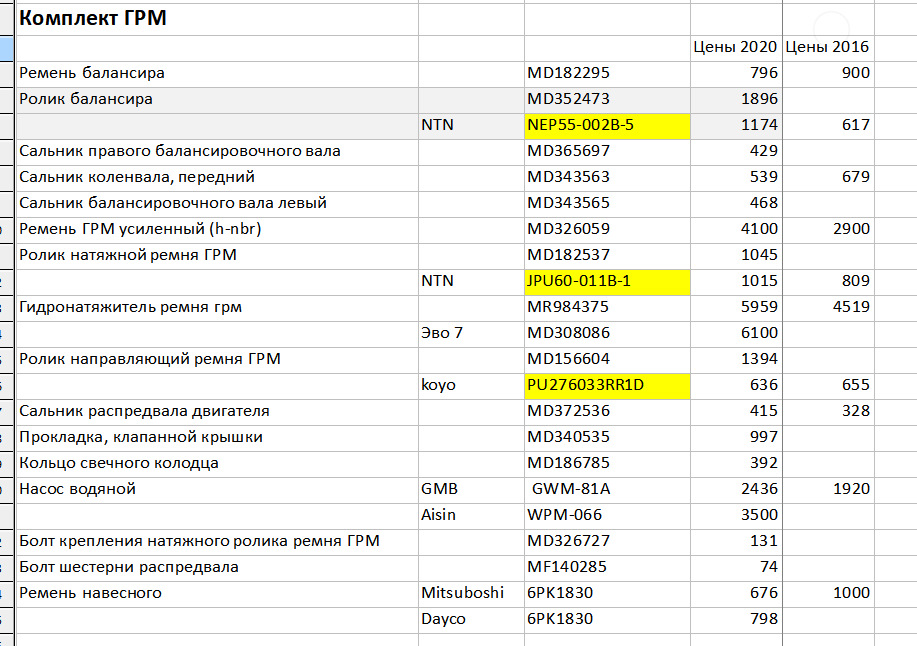Screen dimensions: 917x646
Task: Select 'Сальник коленвала, передний' cell
Action: click(x=217, y=178)
